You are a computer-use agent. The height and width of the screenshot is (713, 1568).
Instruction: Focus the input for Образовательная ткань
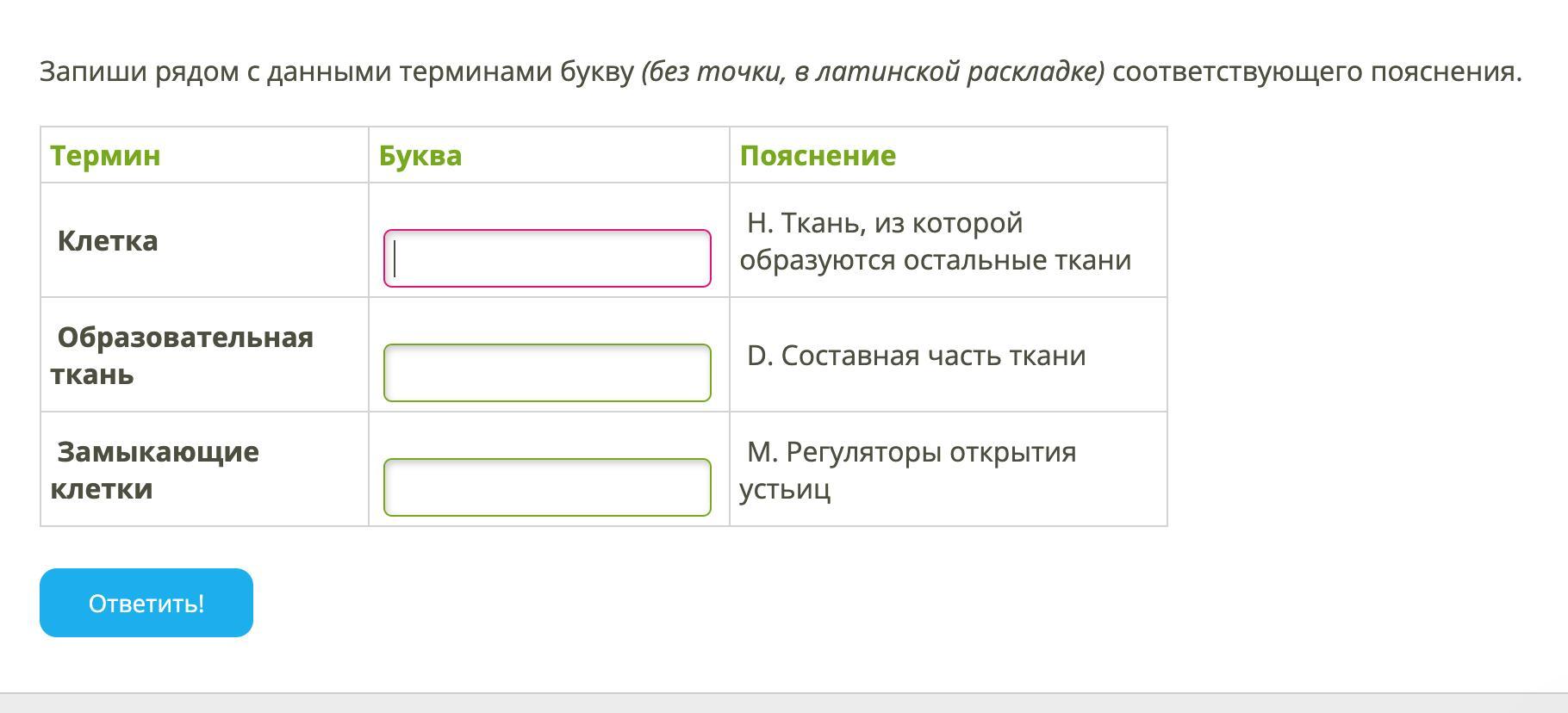pos(547,373)
